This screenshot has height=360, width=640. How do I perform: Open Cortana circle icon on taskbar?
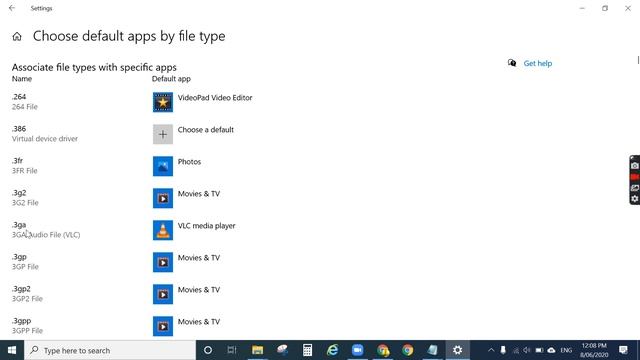pos(208,350)
